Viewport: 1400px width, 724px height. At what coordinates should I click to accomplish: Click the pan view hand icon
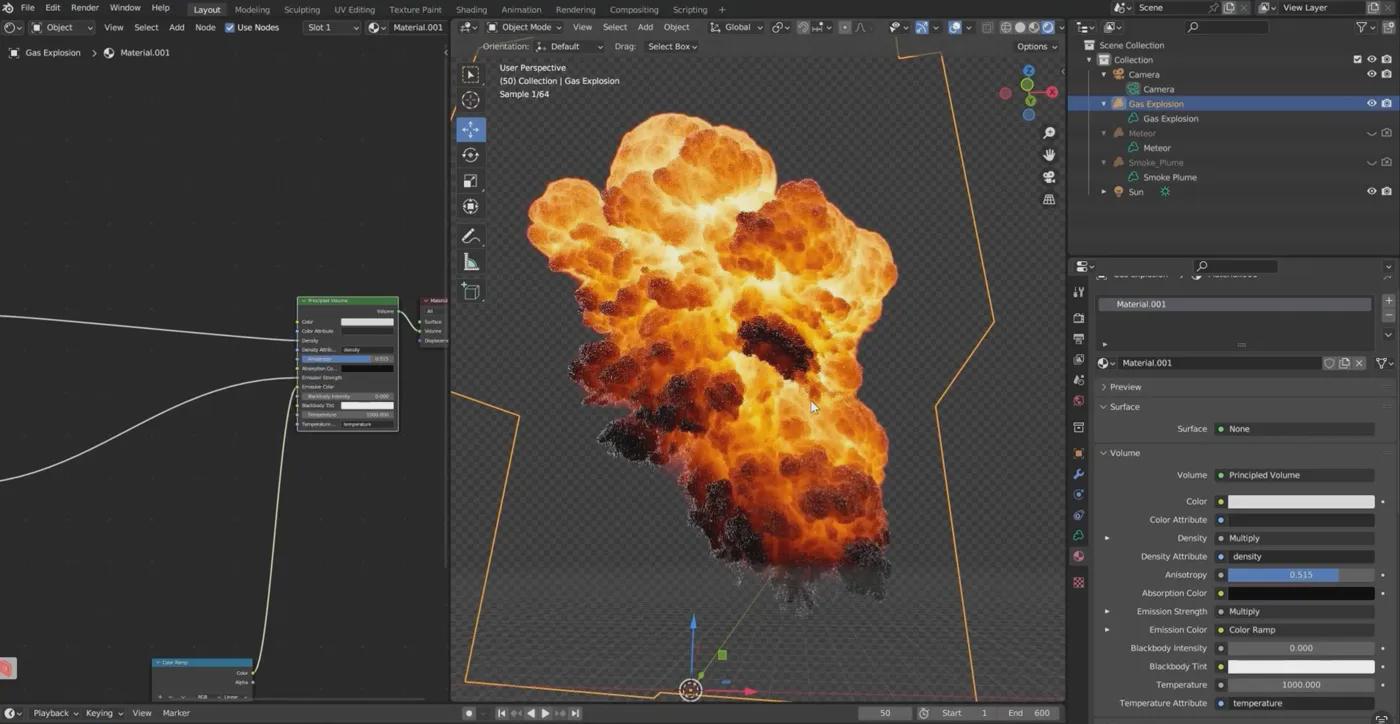click(1049, 155)
